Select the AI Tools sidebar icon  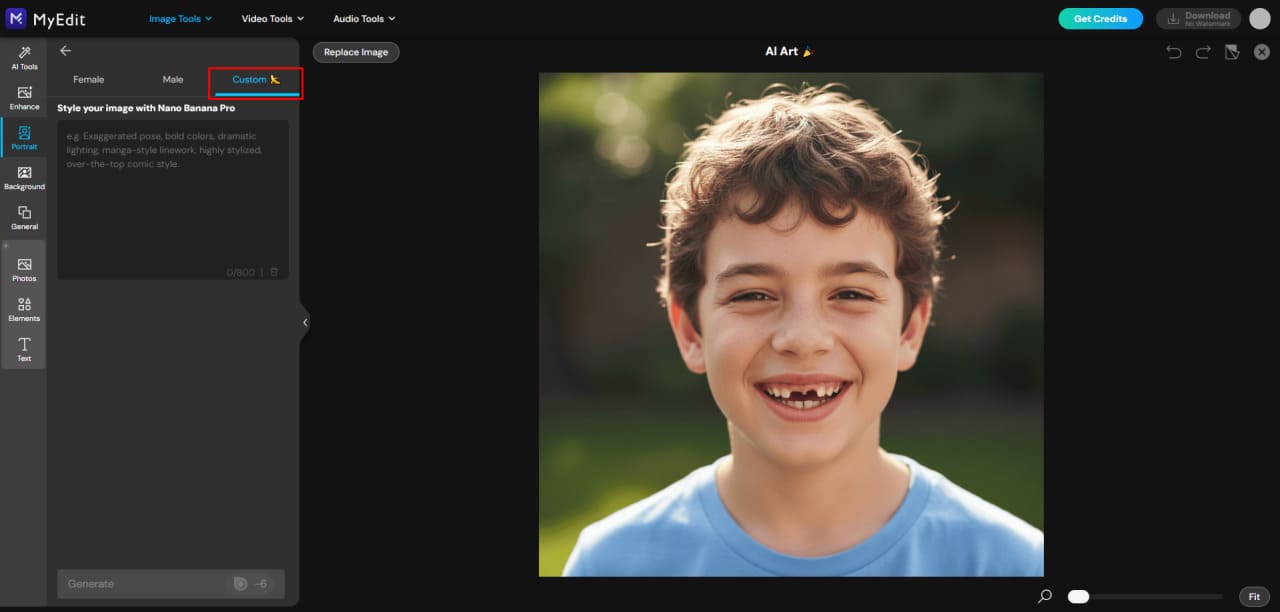click(23, 58)
